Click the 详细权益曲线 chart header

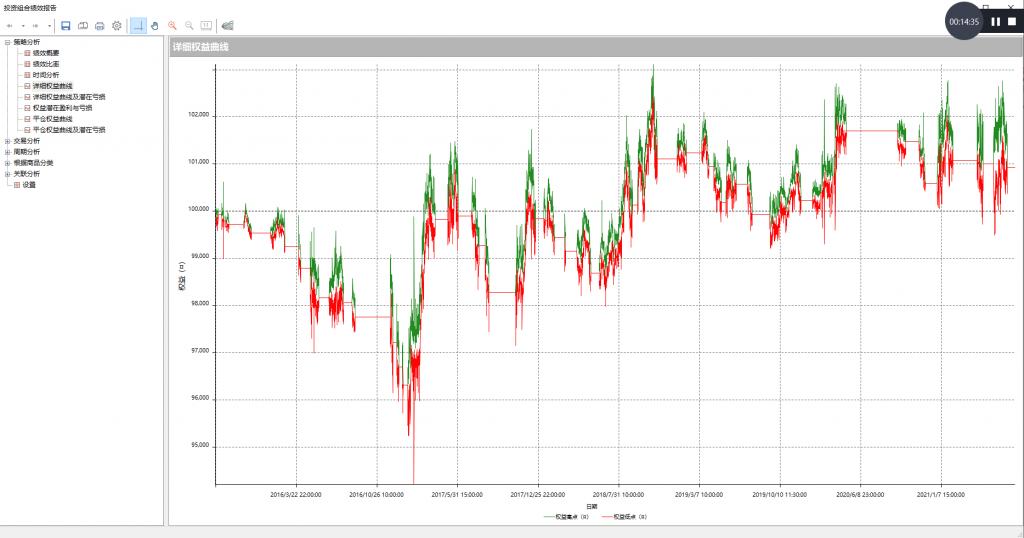click(200, 47)
